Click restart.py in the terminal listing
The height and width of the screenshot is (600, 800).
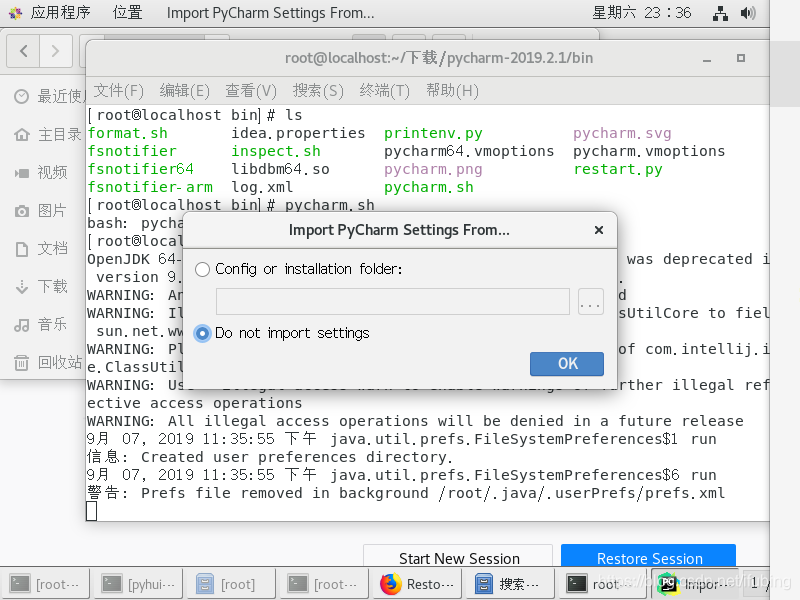tap(618, 169)
